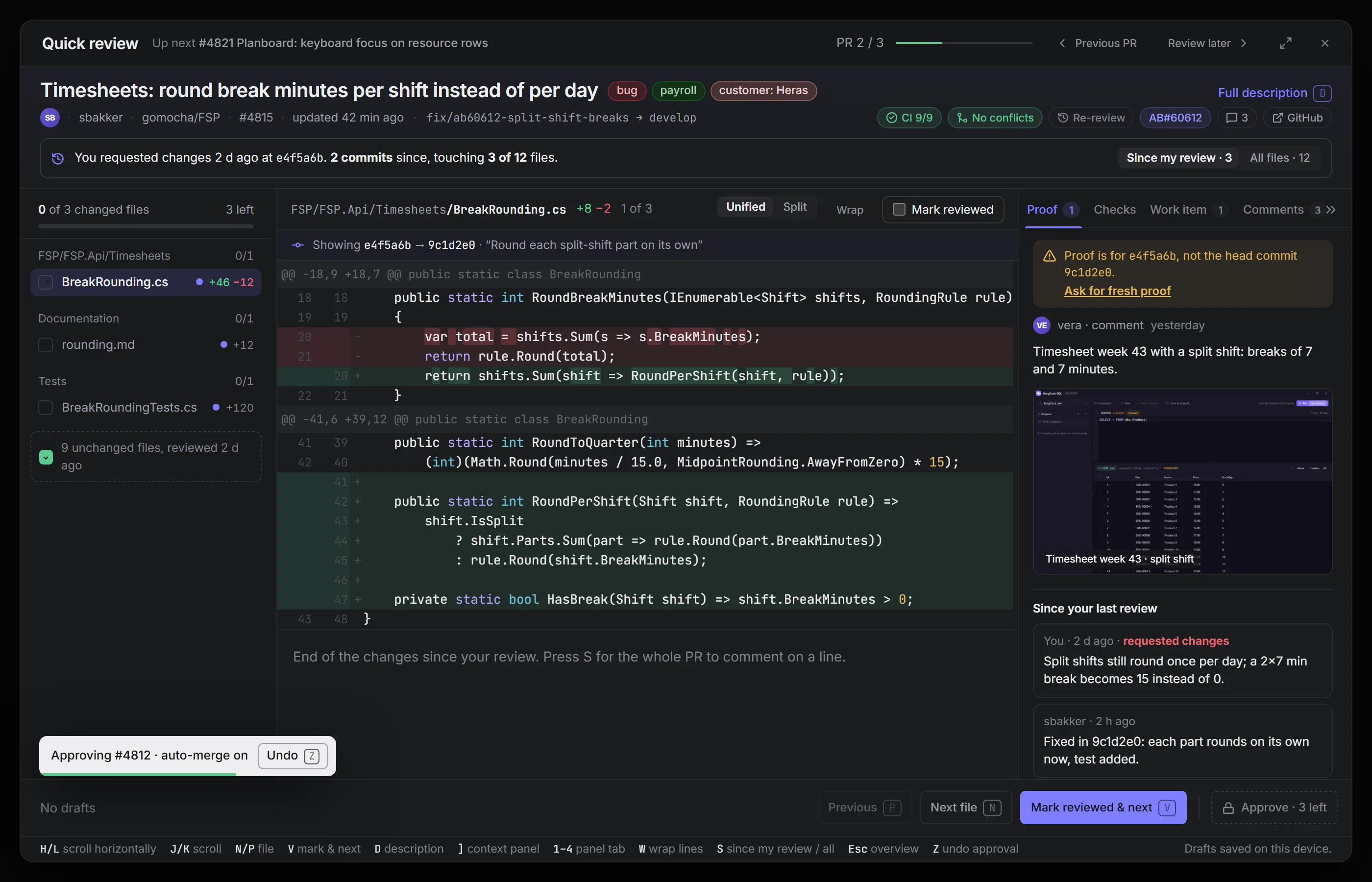
Task: Switch diff view to Unified
Action: pyautogui.click(x=746, y=207)
